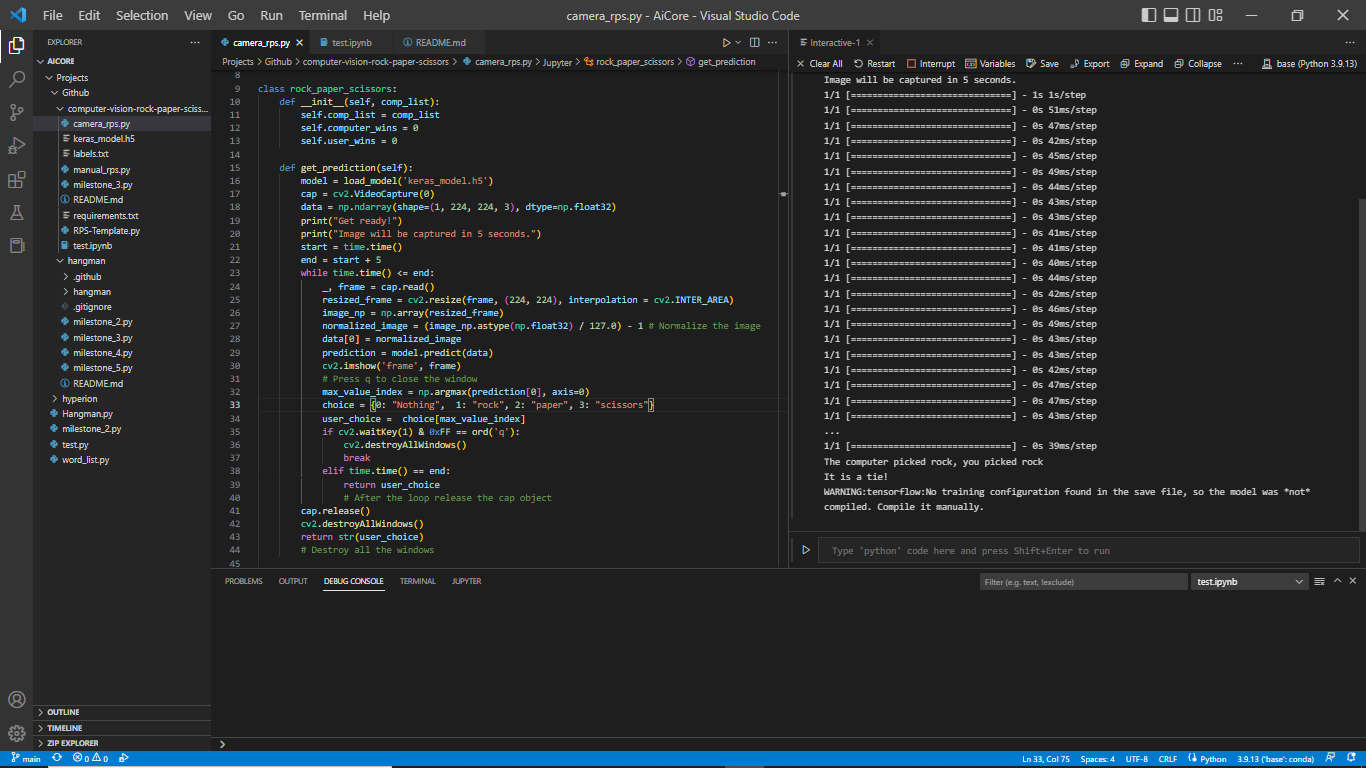
Task: Switch to the TERMINAL panel tab
Action: (417, 581)
